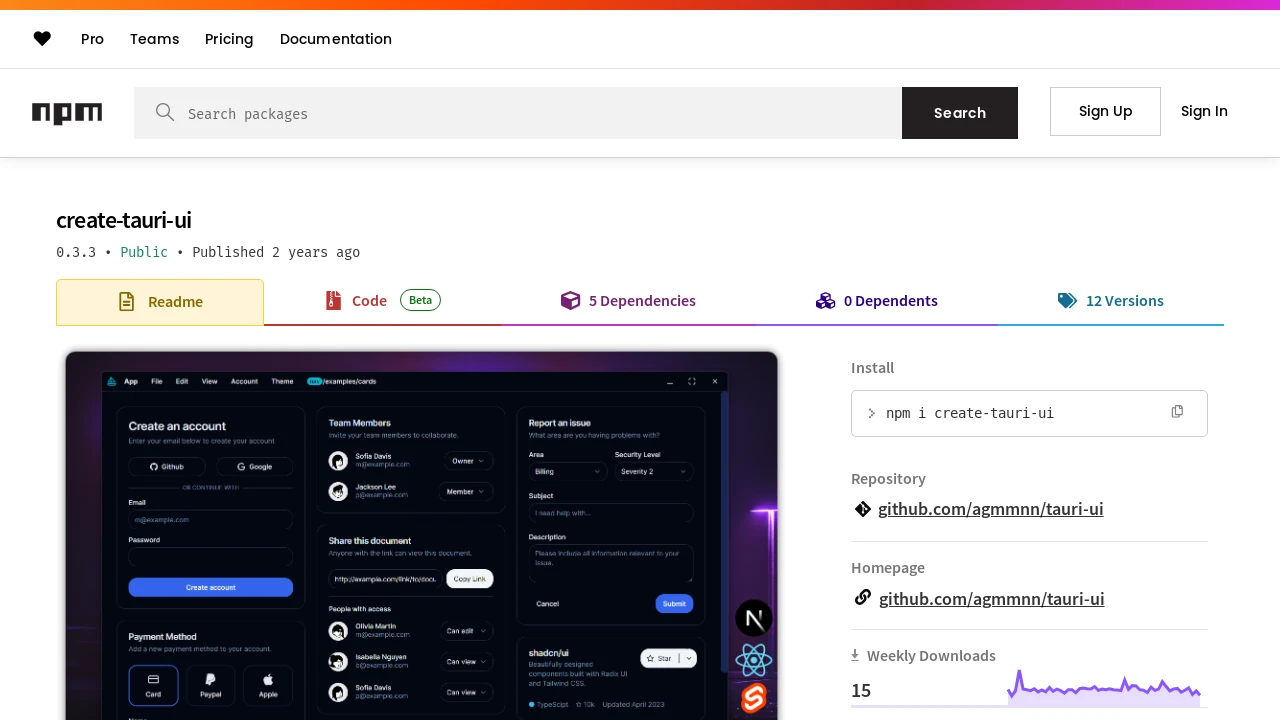Click the version number 0.3.3
The width and height of the screenshot is (1280, 720).
tap(76, 252)
